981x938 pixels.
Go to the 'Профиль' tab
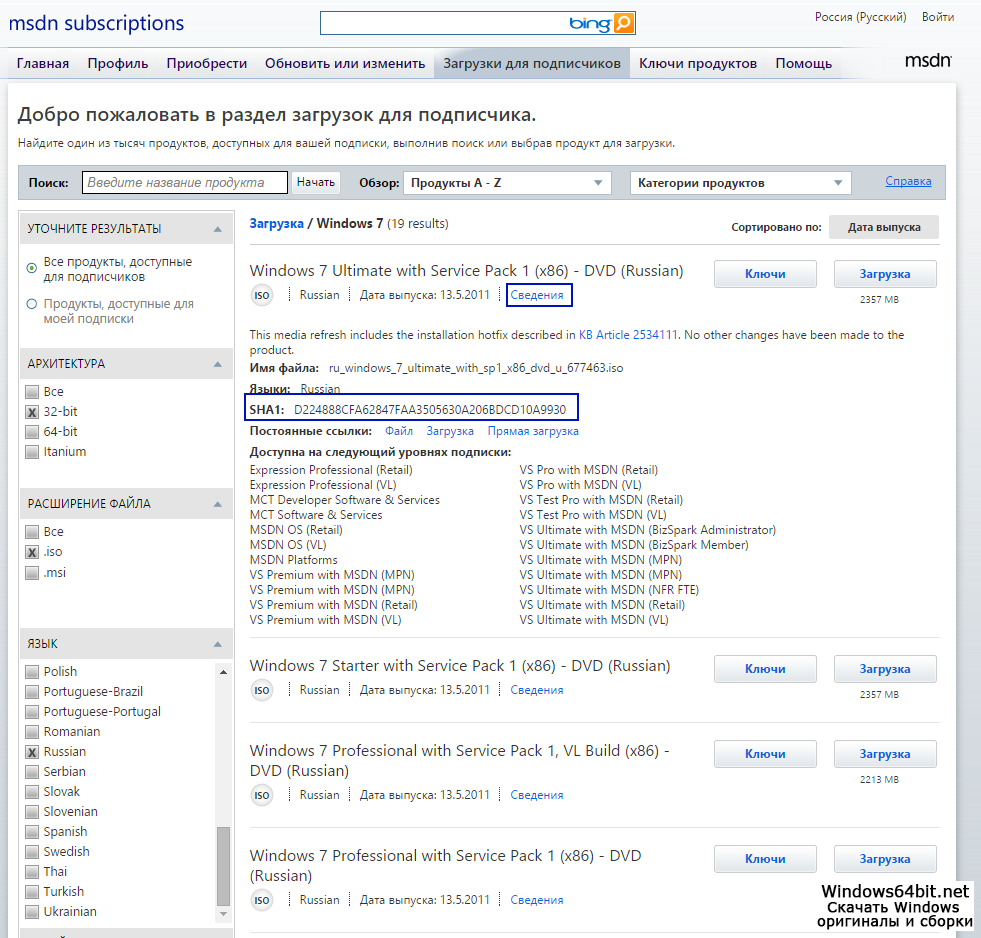pyautogui.click(x=118, y=63)
